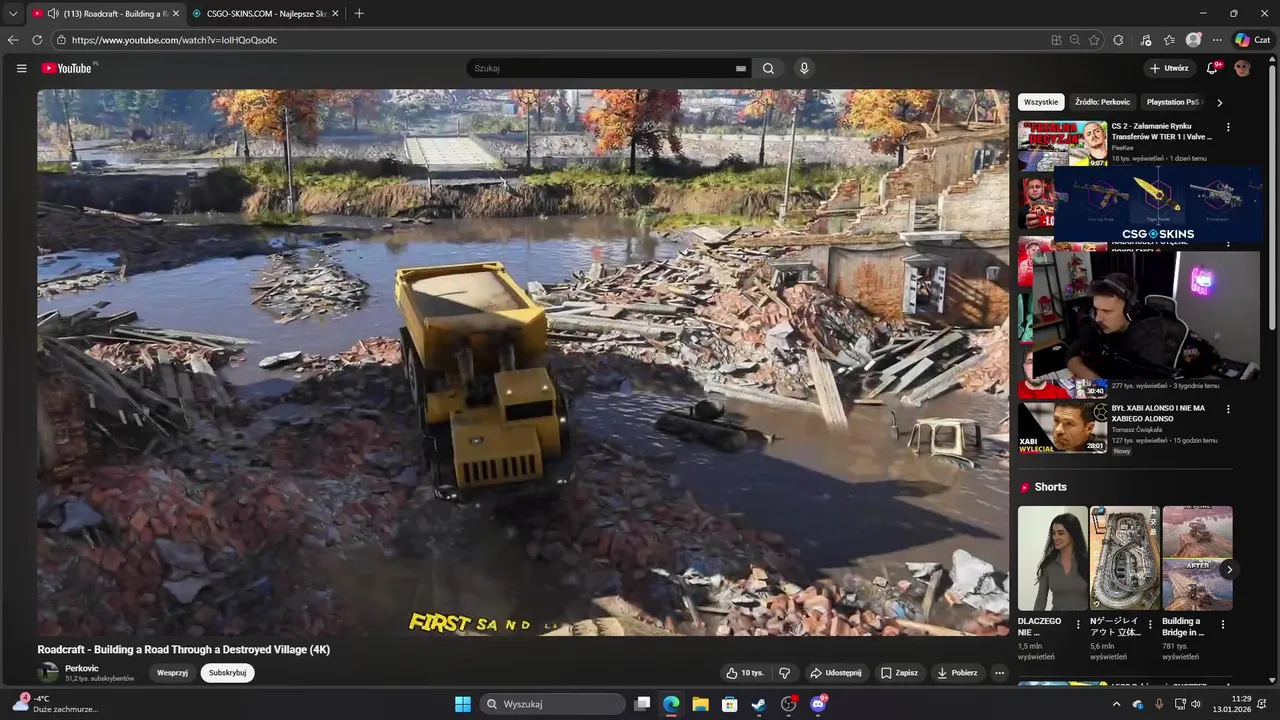Open options for Building a Bridge short
The image size is (1280, 720).
coord(1222,624)
